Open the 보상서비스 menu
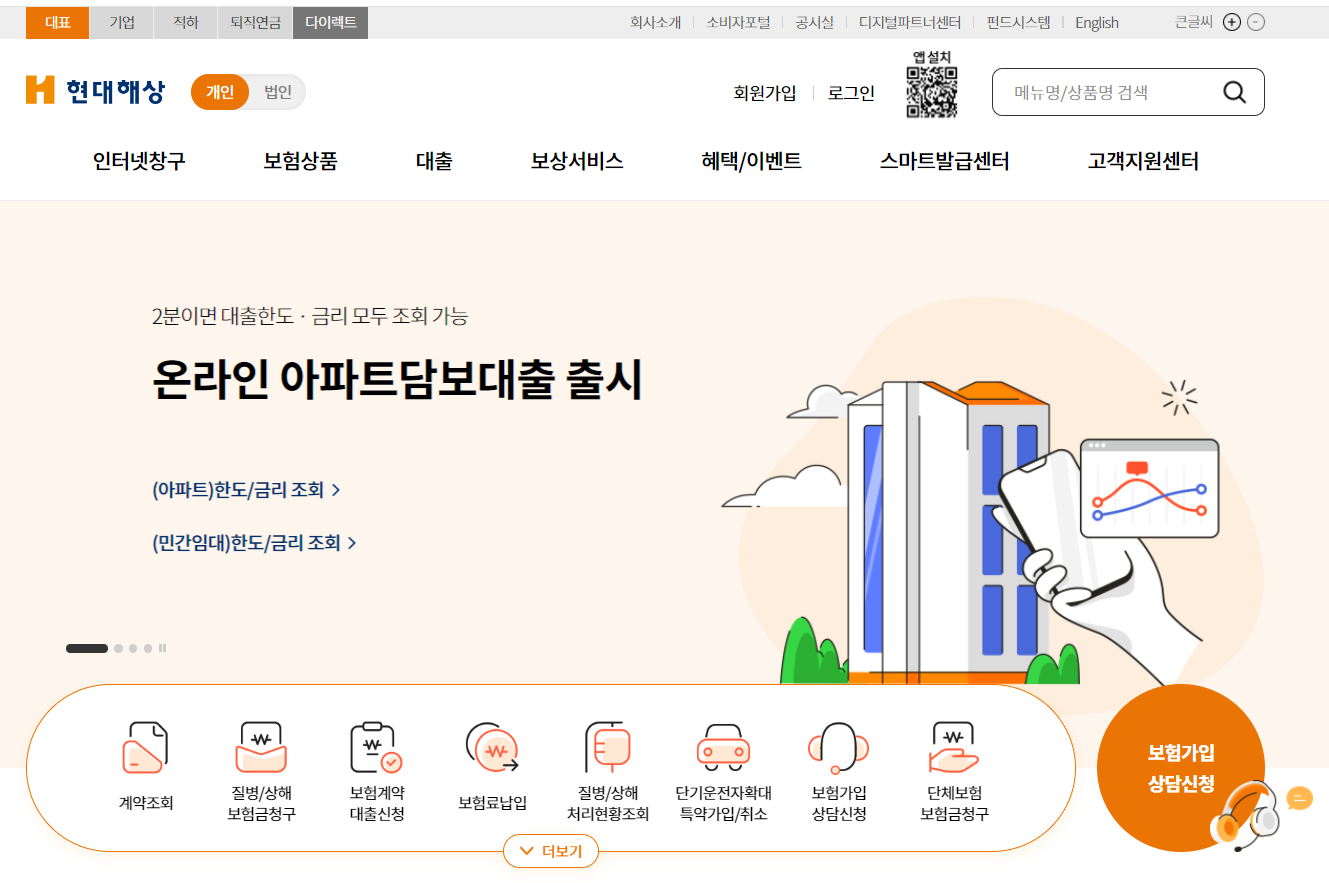The width and height of the screenshot is (1329, 883). coord(576,160)
